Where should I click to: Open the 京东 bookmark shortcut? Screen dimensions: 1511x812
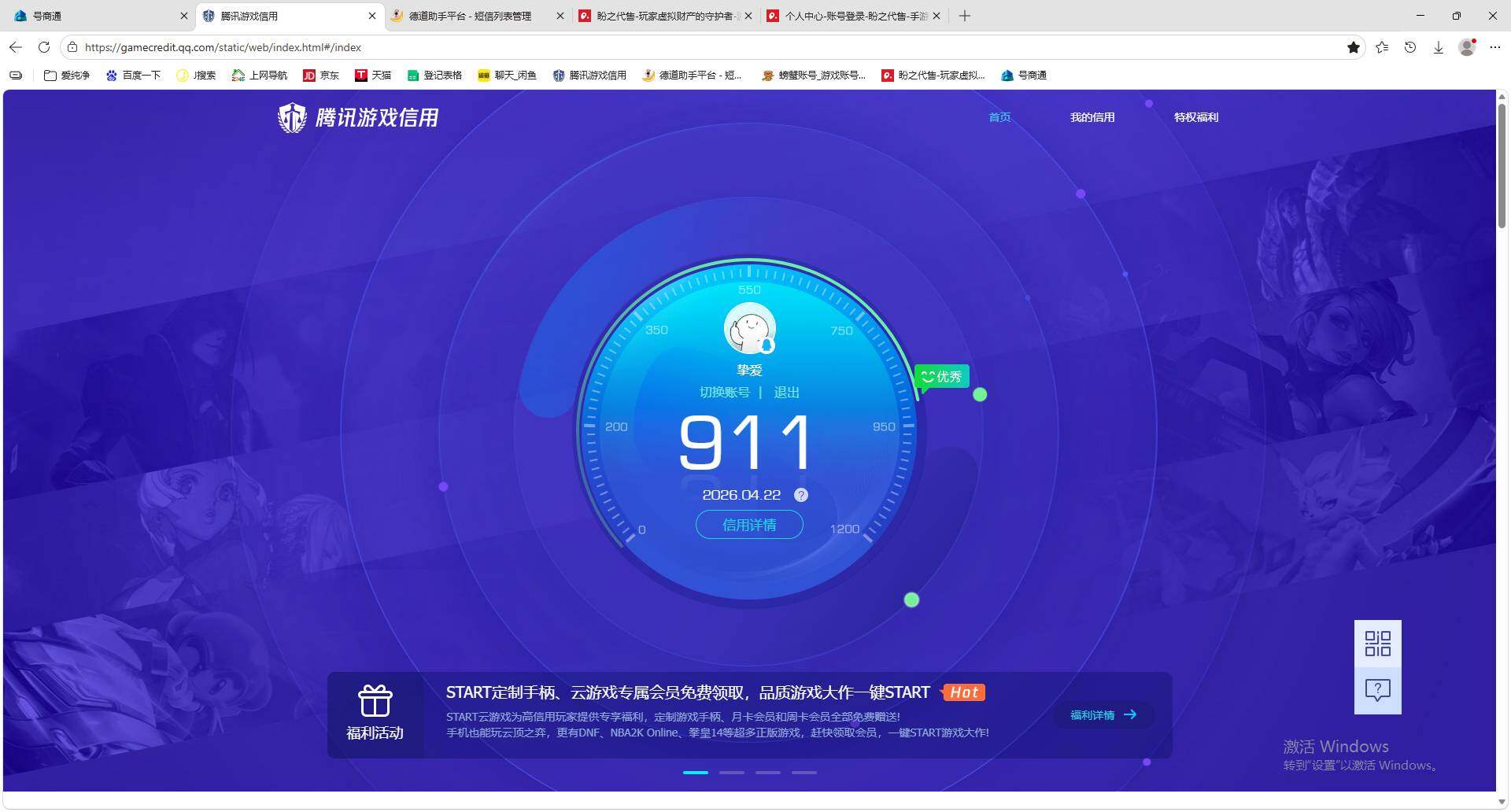pos(321,76)
